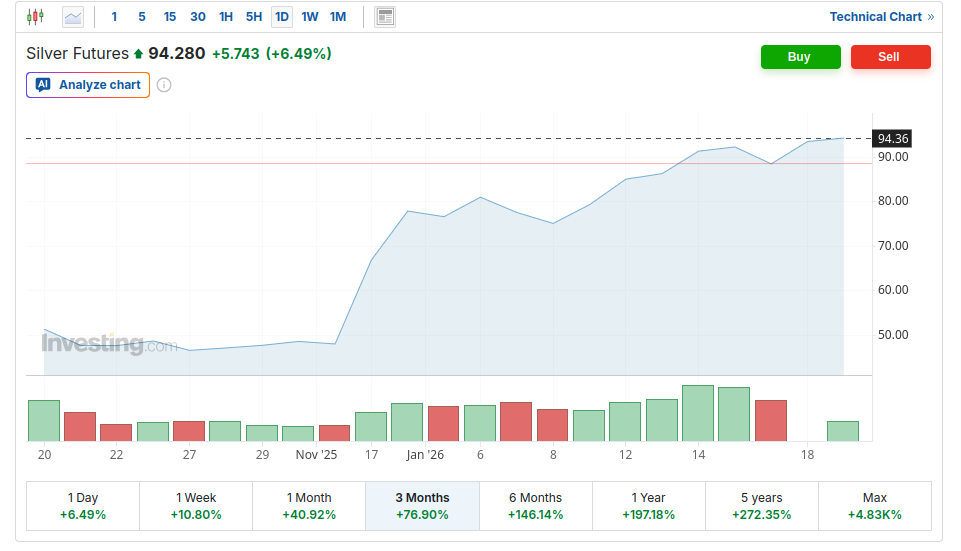Click the 50.00 price axis label
Viewport: 961px width, 551px height.
click(893, 335)
